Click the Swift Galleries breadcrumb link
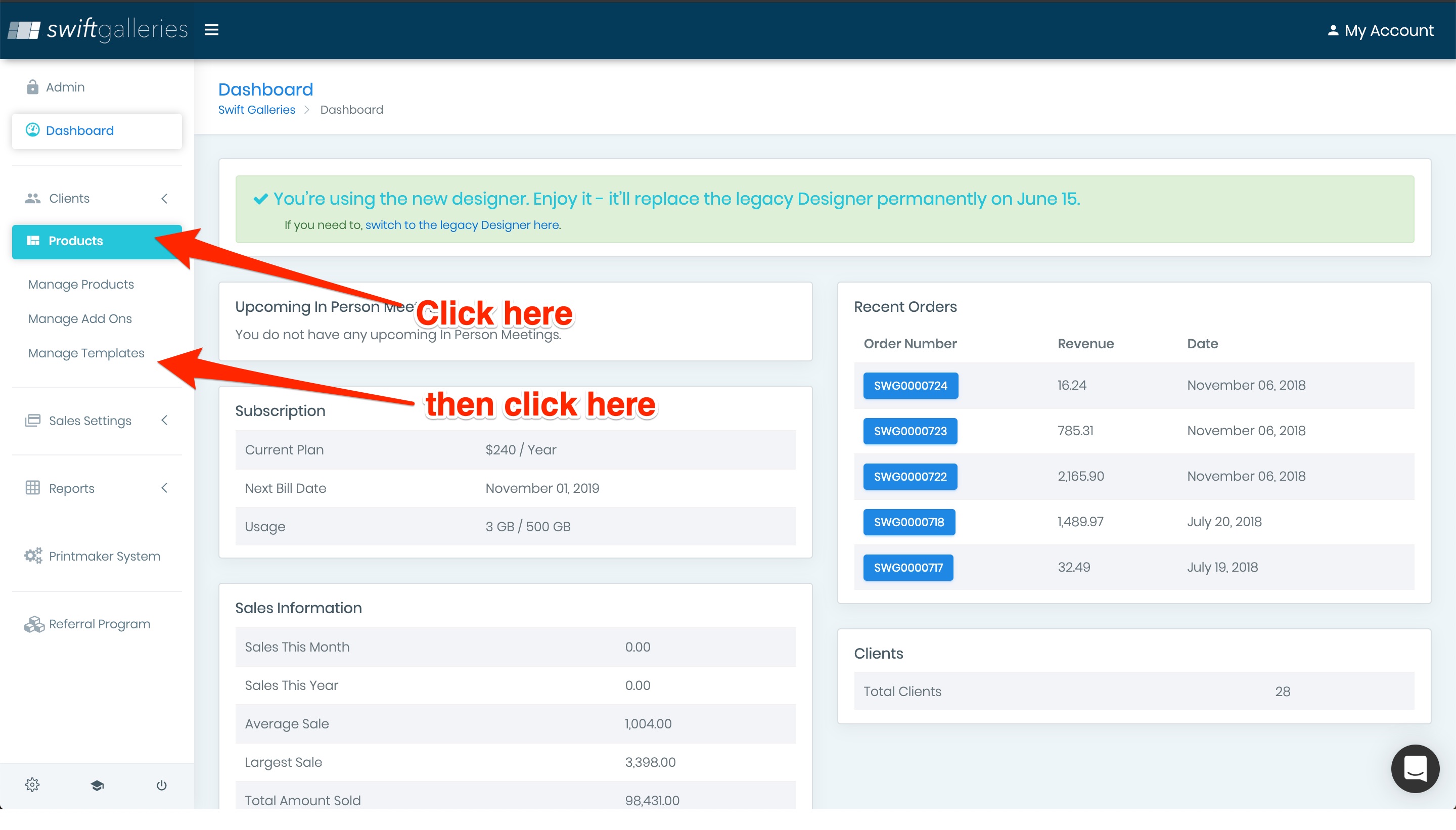This screenshot has width=1456, height=830. click(x=256, y=110)
